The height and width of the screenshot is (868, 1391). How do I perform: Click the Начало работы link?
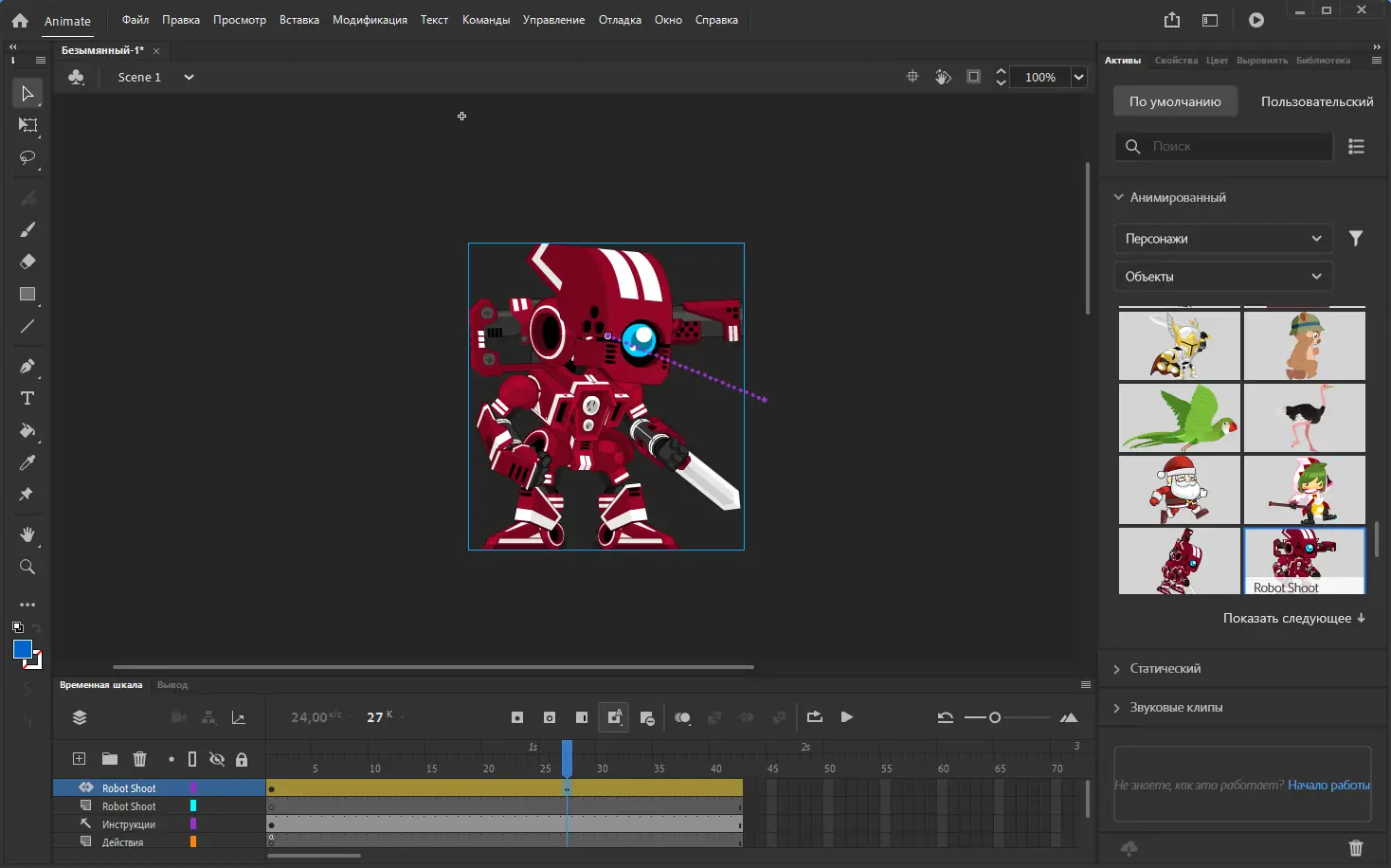tap(1328, 785)
